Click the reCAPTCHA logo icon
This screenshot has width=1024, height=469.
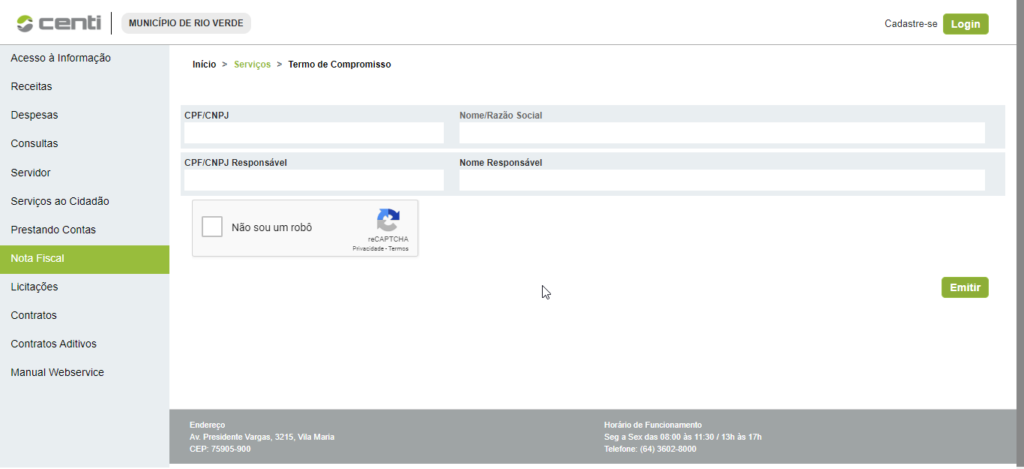tap(388, 221)
